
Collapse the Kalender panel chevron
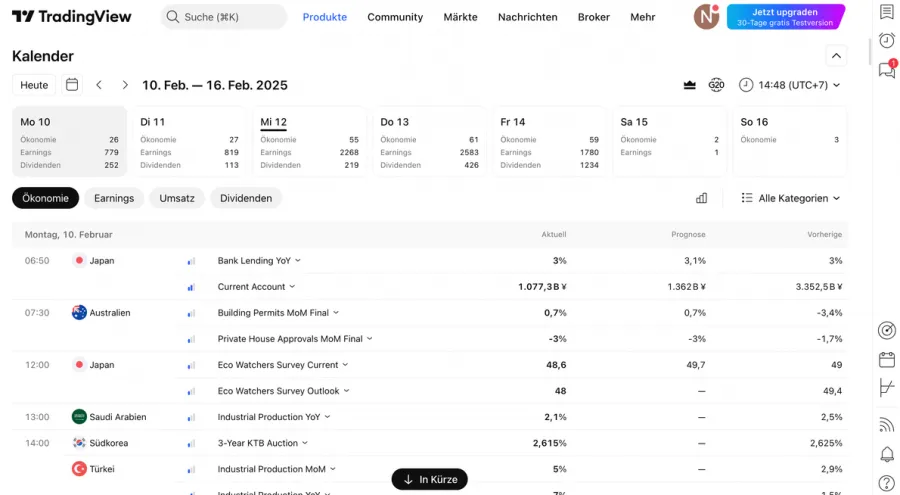tap(836, 56)
